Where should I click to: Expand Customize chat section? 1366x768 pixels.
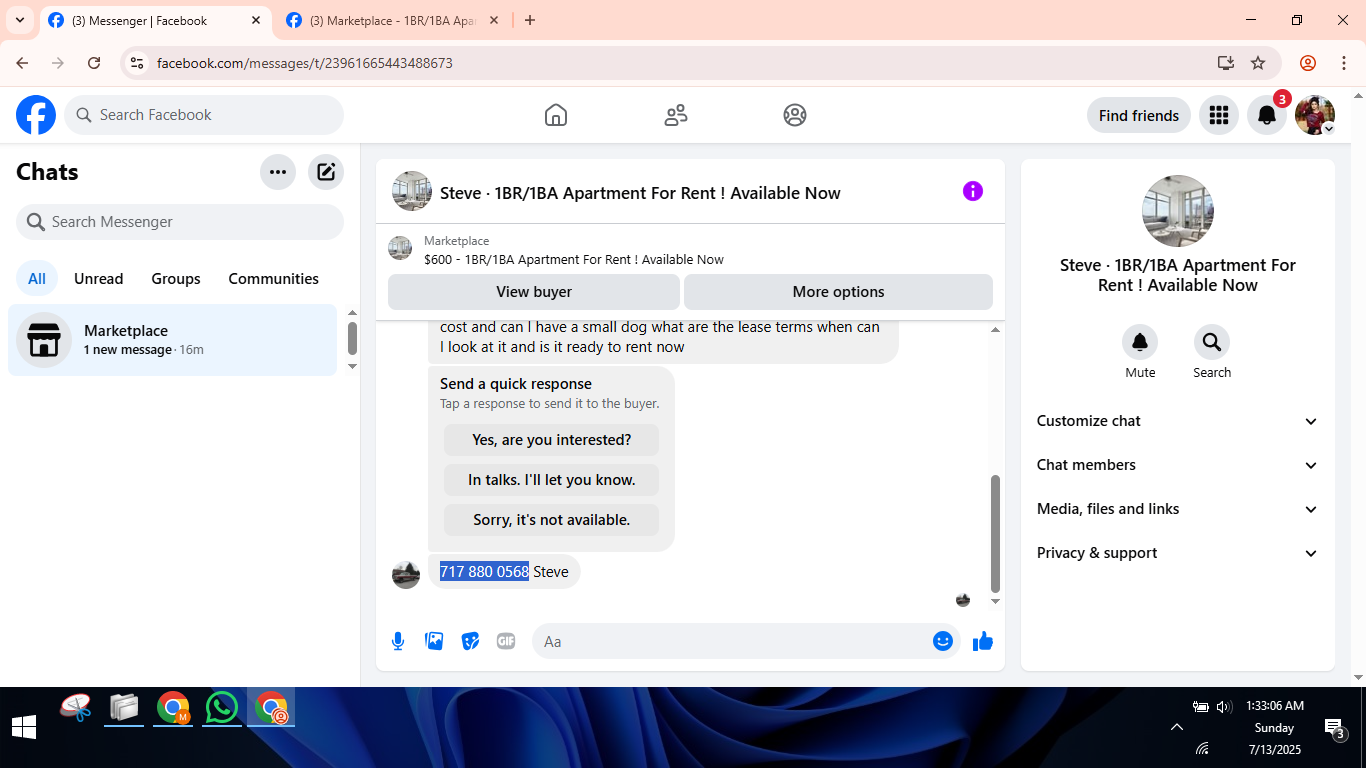point(1178,421)
